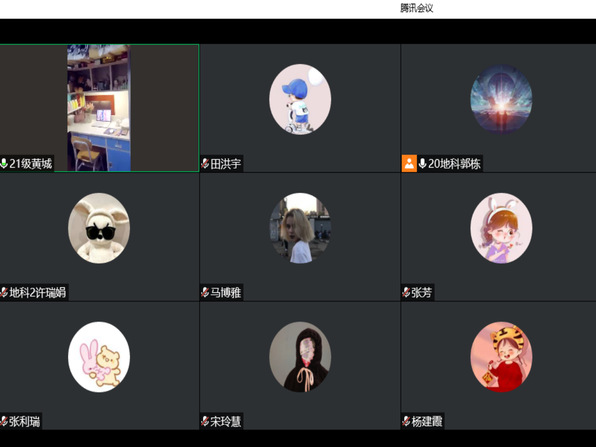Click the green microphone icon beside 21级黄城
Viewport: 596px width, 447px height.
[x=4, y=164]
